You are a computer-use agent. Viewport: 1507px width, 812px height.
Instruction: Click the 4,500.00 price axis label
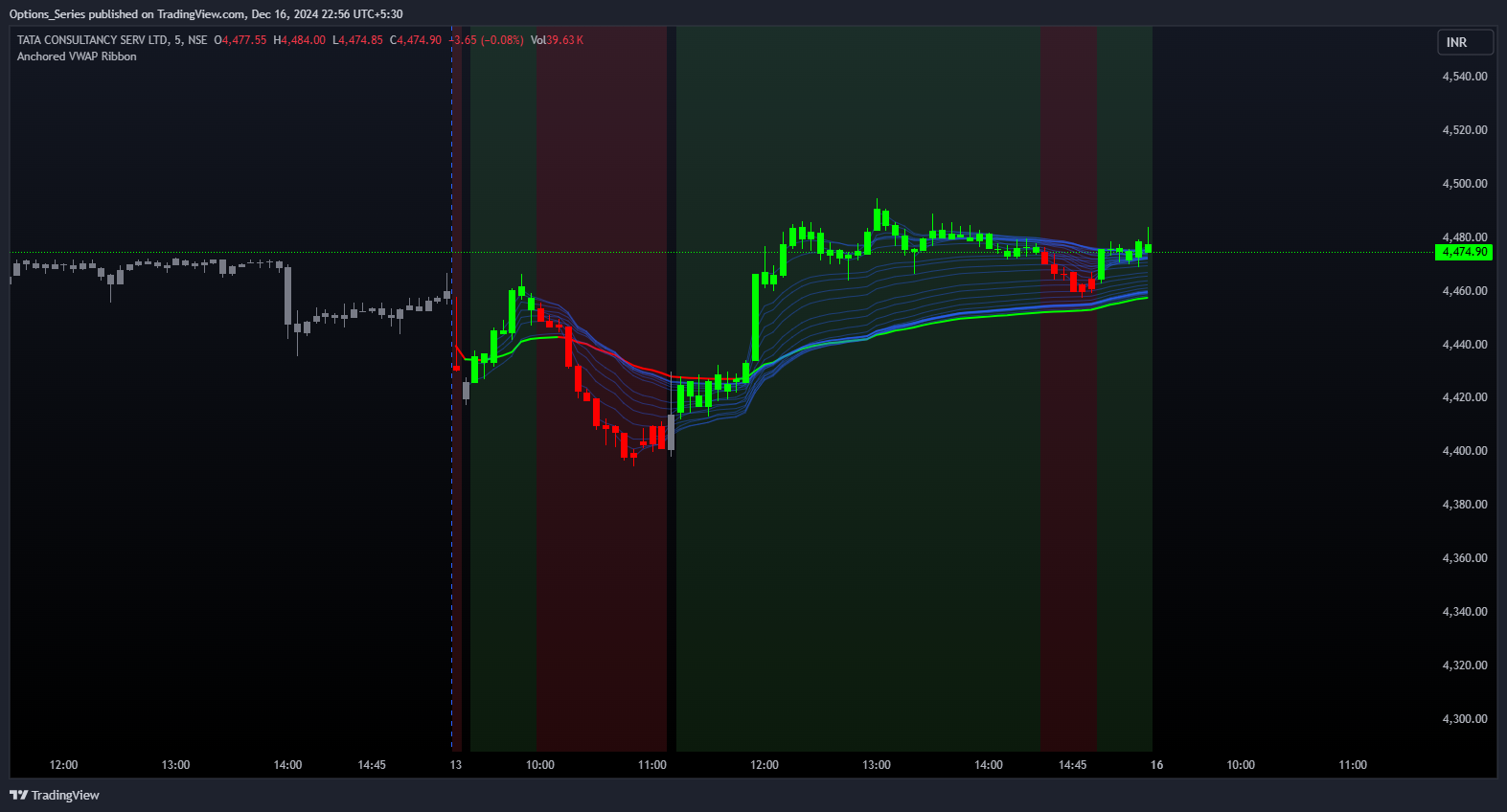click(x=1465, y=184)
